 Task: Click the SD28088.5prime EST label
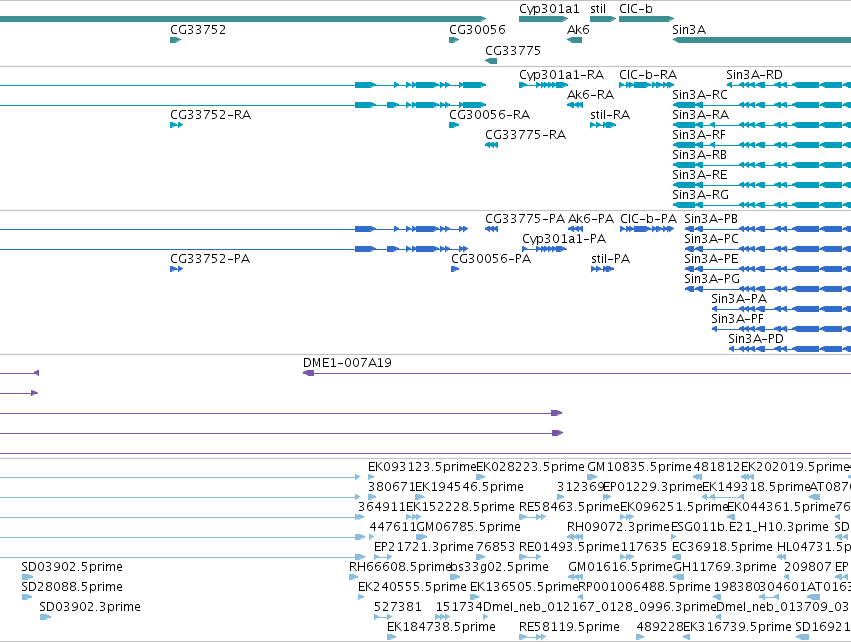click(x=72, y=587)
